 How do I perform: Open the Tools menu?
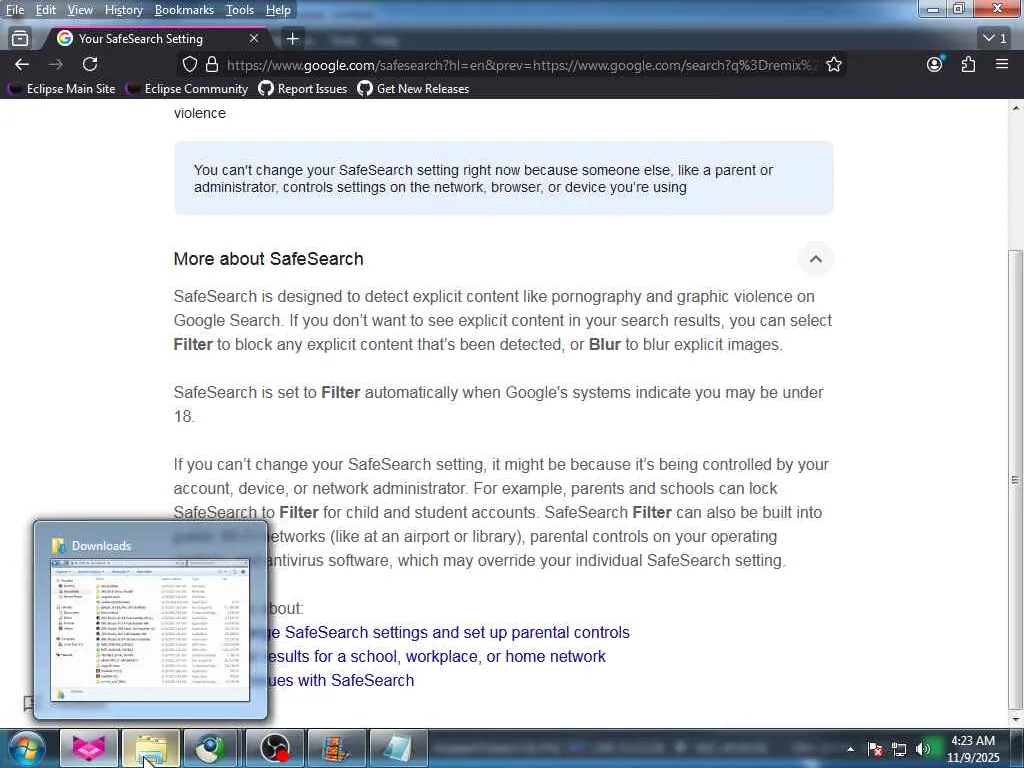click(x=240, y=10)
